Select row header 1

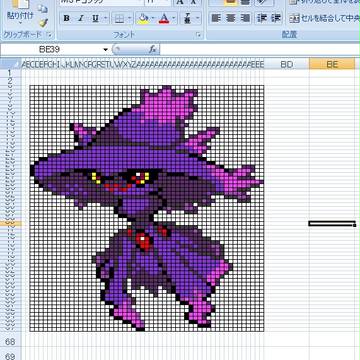10,73
